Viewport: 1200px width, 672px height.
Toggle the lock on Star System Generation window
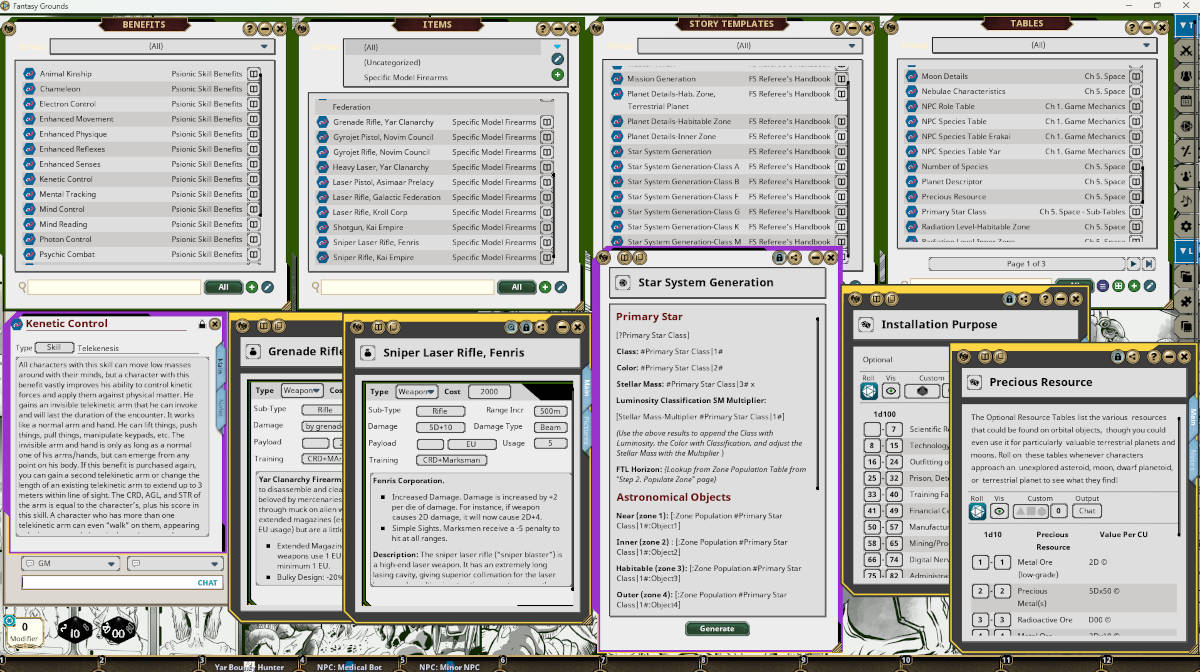[x=779, y=257]
